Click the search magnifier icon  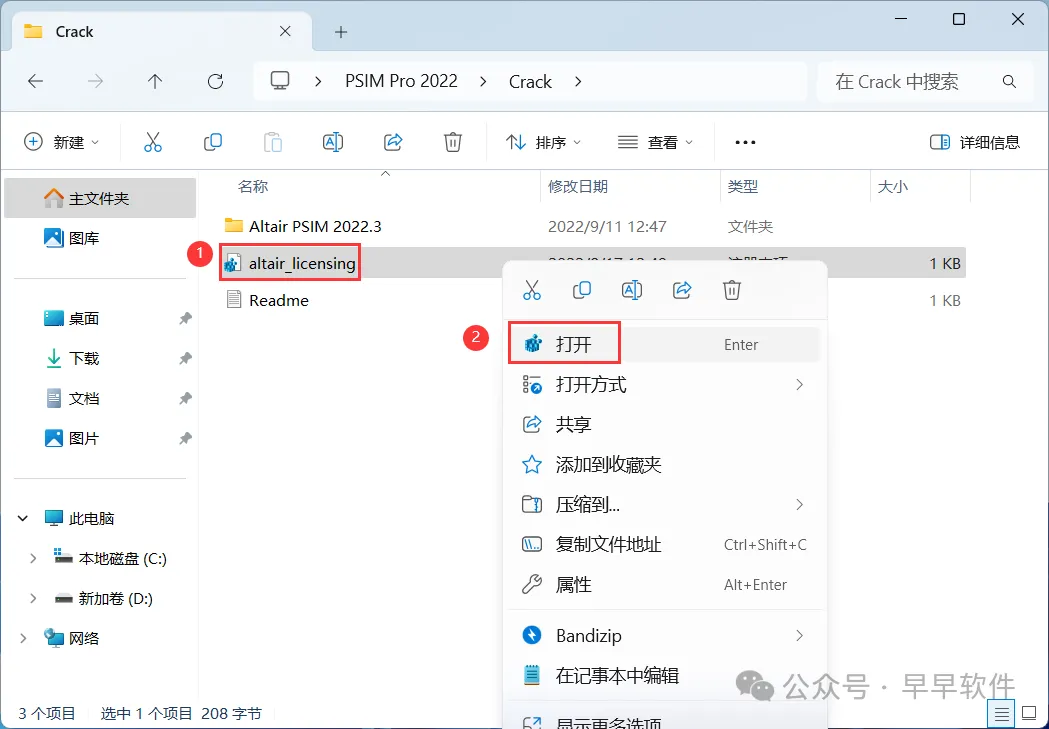[x=1010, y=82]
